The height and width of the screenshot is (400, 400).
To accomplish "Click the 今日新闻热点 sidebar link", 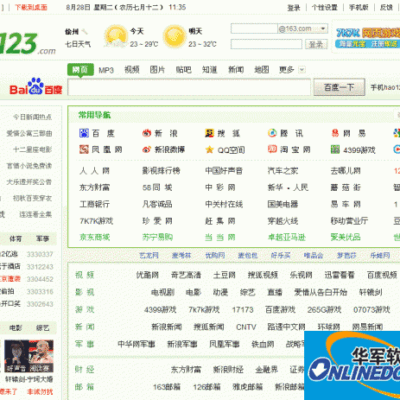I will [32, 117].
